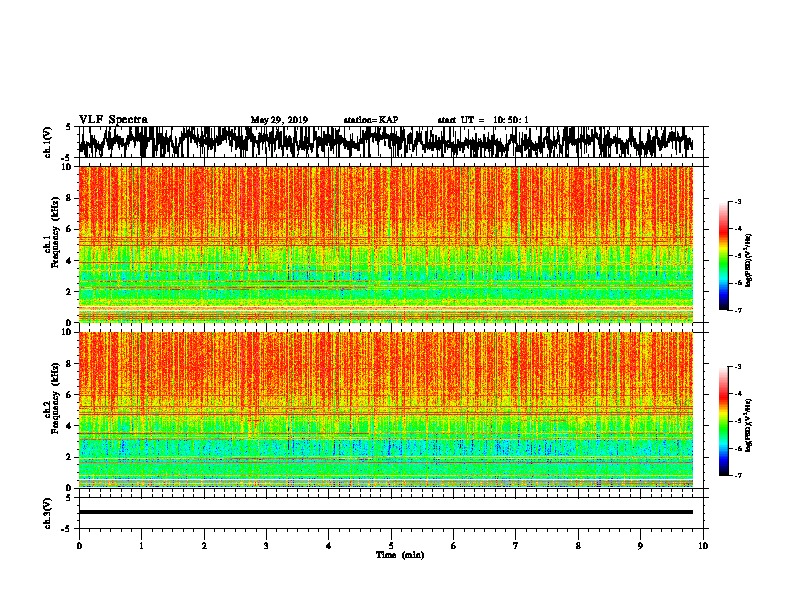Screen dimensions: 792x612
Task: Click the time axis tick label "6"
Action: [x=454, y=546]
